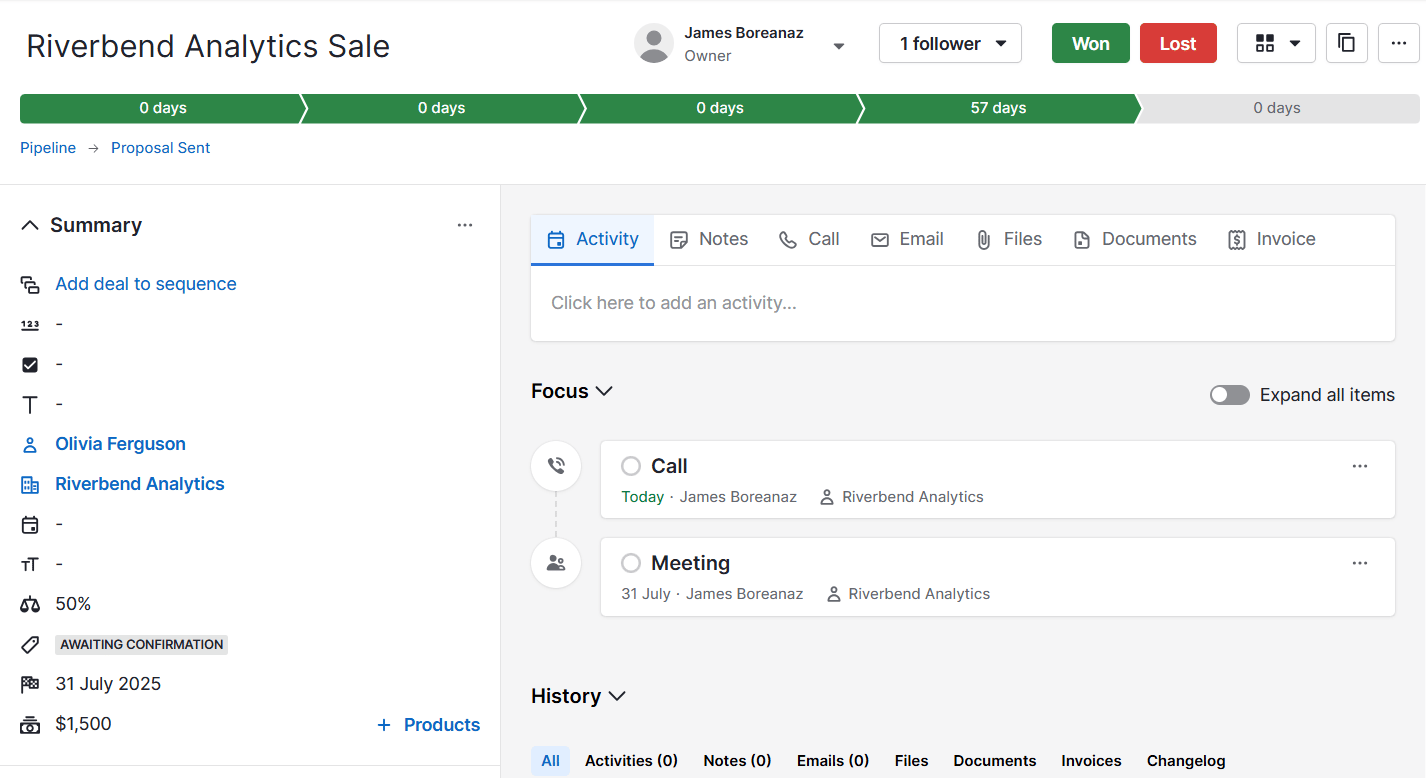The width and height of the screenshot is (1426, 778).
Task: Filter history by Changelog
Action: (1186, 761)
